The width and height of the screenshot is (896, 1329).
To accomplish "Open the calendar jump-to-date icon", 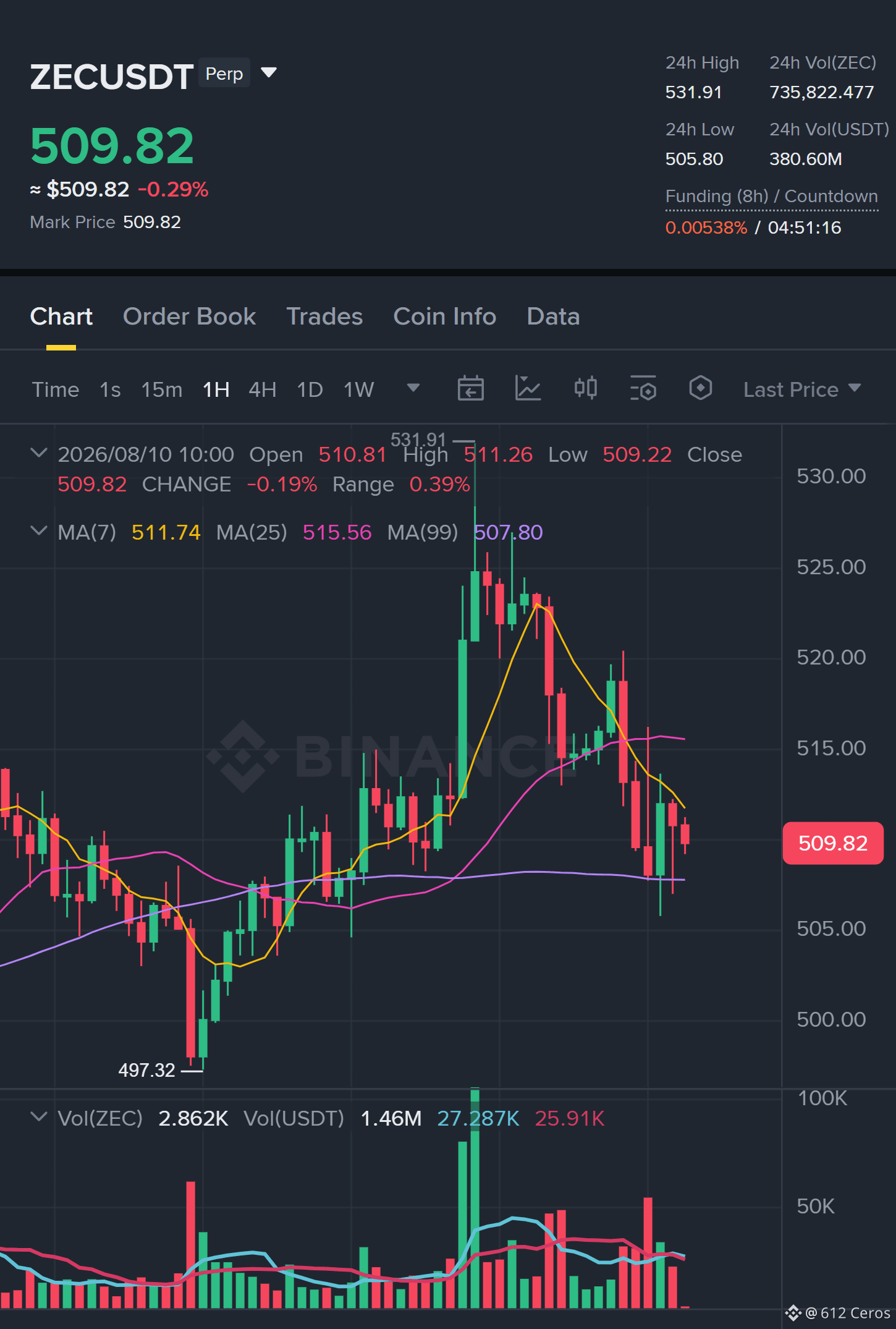I will 470,389.
